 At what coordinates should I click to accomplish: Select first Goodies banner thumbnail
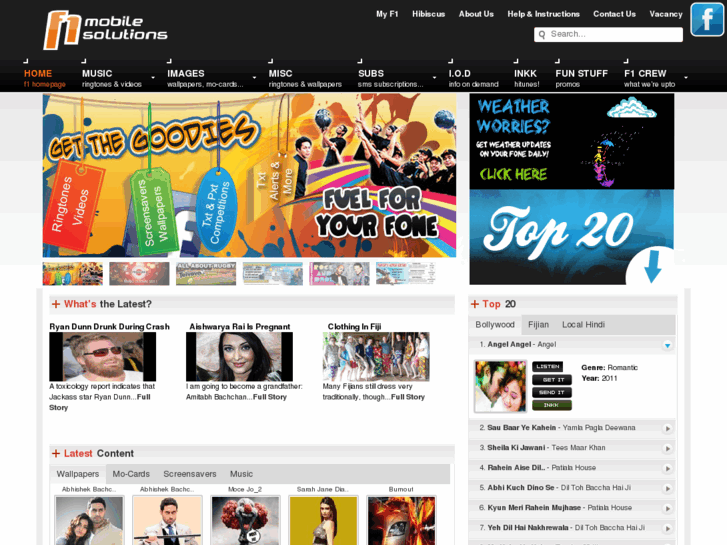[73, 273]
